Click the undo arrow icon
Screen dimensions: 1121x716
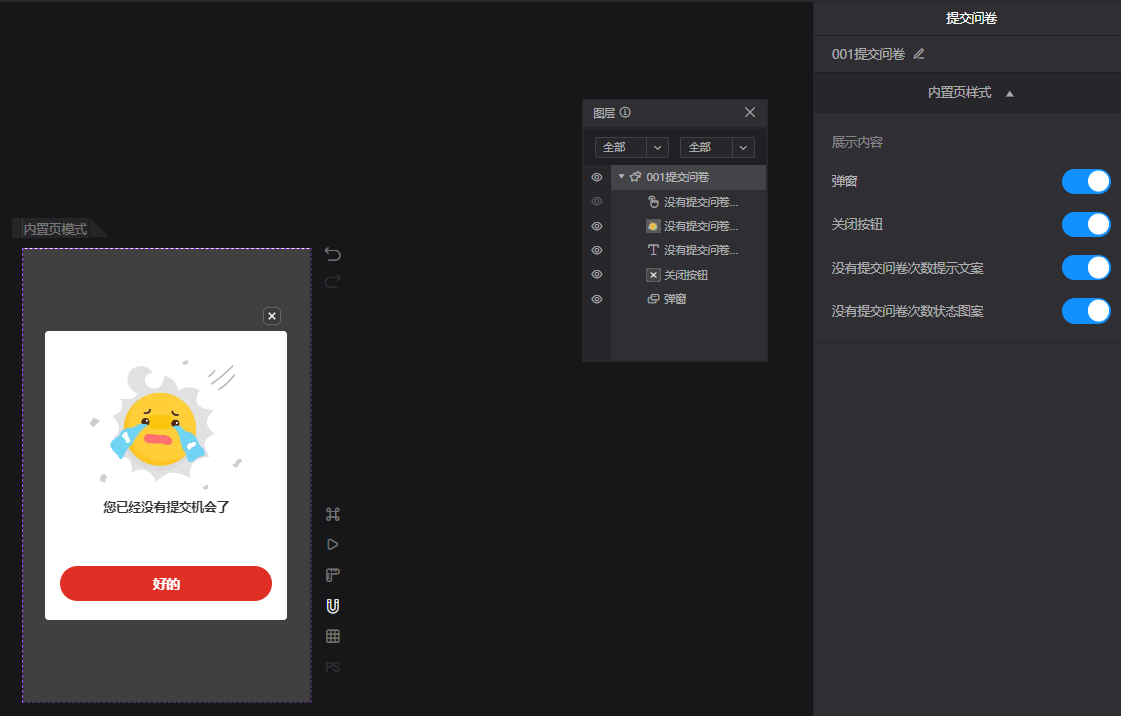332,254
